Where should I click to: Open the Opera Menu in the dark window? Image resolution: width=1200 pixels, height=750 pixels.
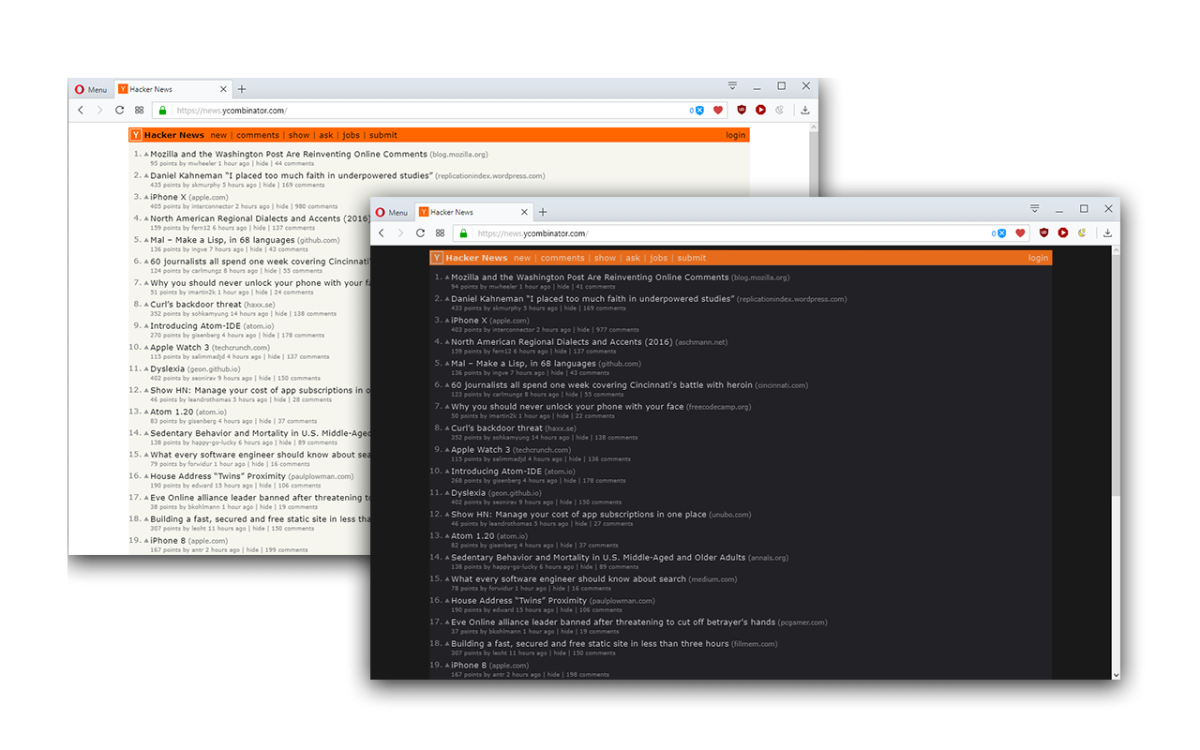coord(391,212)
